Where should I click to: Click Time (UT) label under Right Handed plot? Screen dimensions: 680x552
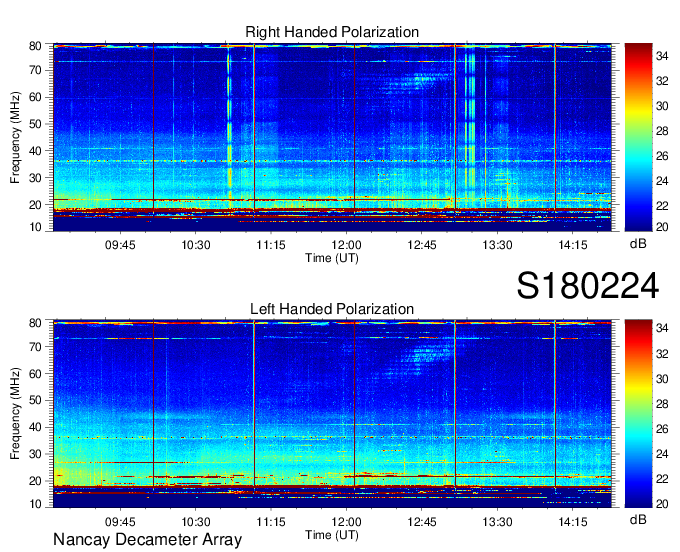[332, 258]
